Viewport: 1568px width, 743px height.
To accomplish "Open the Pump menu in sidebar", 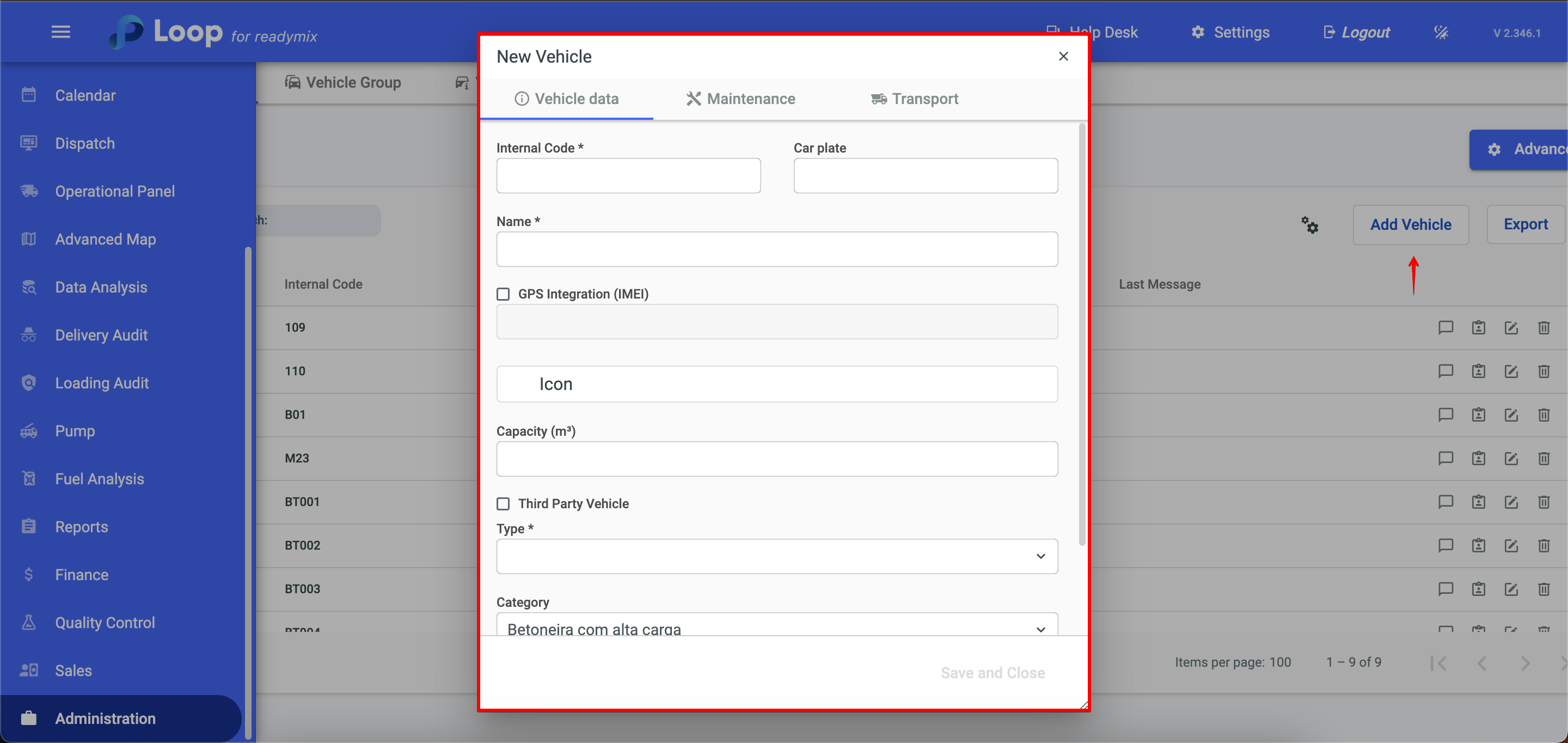I will 75,430.
